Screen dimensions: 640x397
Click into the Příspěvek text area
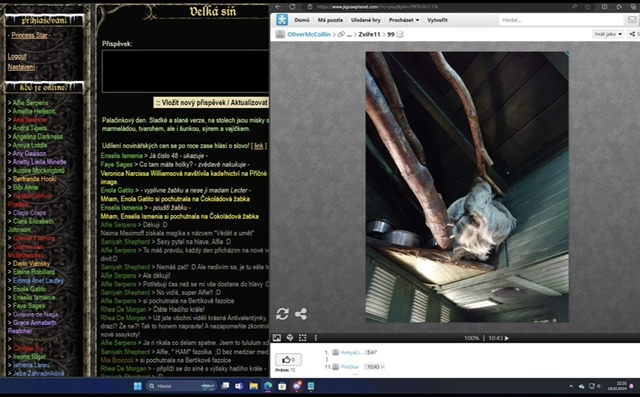click(x=186, y=71)
